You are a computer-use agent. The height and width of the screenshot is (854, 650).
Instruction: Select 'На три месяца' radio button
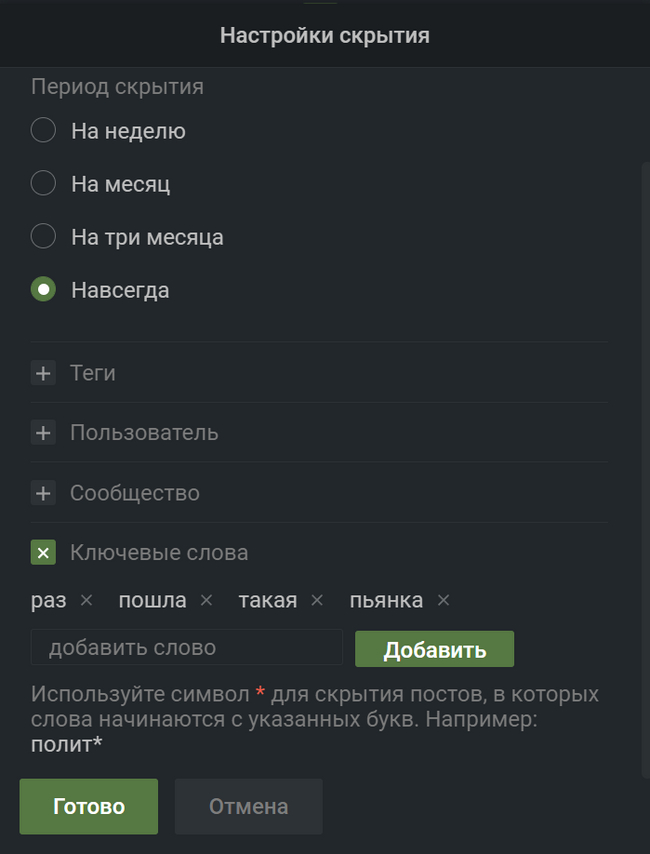point(43,237)
